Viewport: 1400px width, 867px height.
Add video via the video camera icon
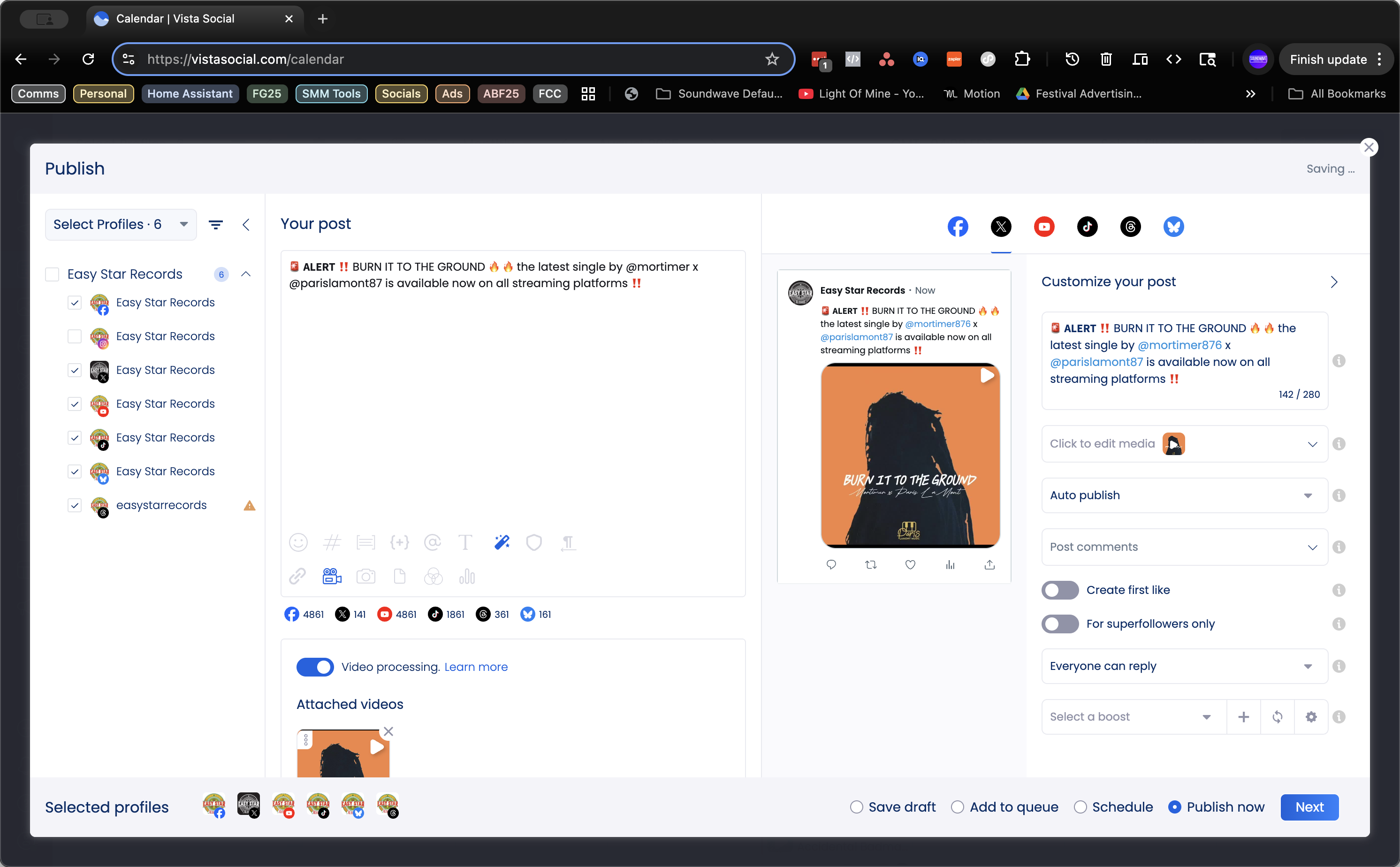(332, 576)
